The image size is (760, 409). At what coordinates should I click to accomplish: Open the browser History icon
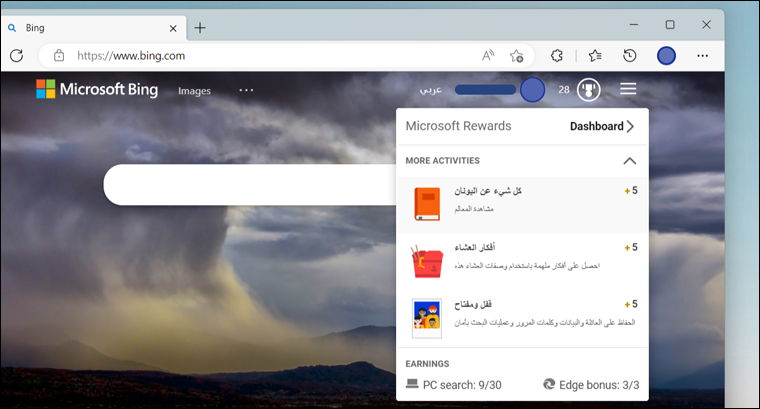point(630,56)
